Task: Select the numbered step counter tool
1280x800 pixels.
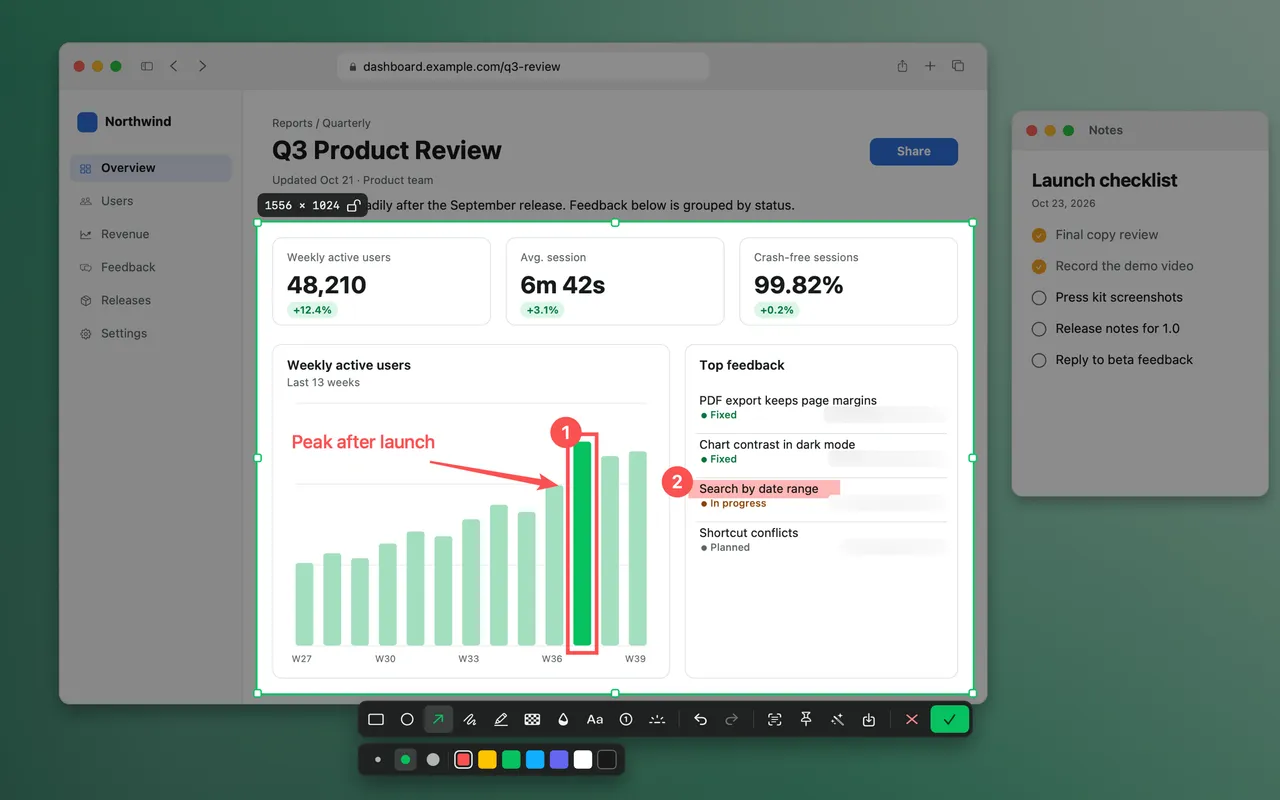Action: [x=626, y=719]
